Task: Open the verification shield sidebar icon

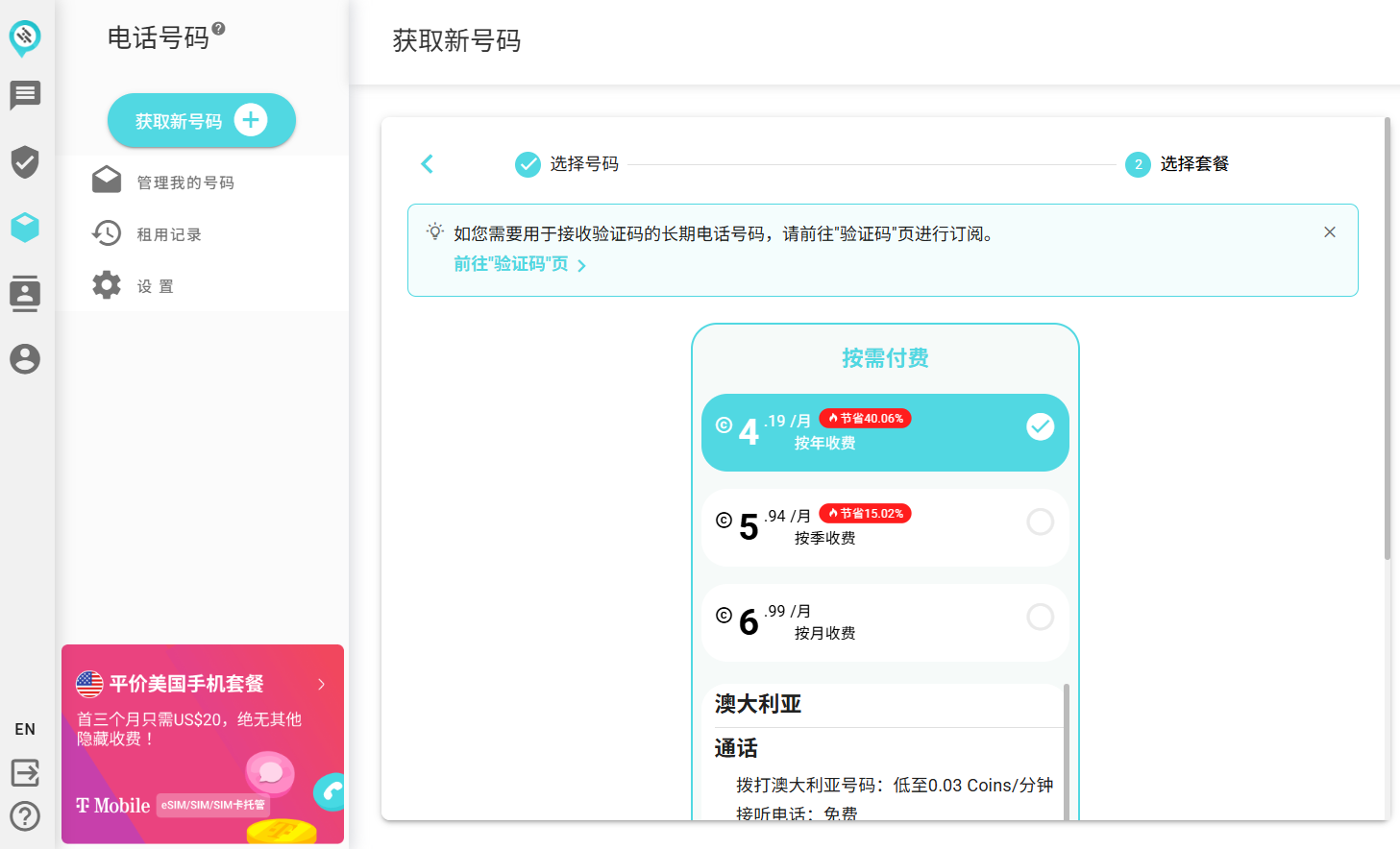Action: [25, 162]
